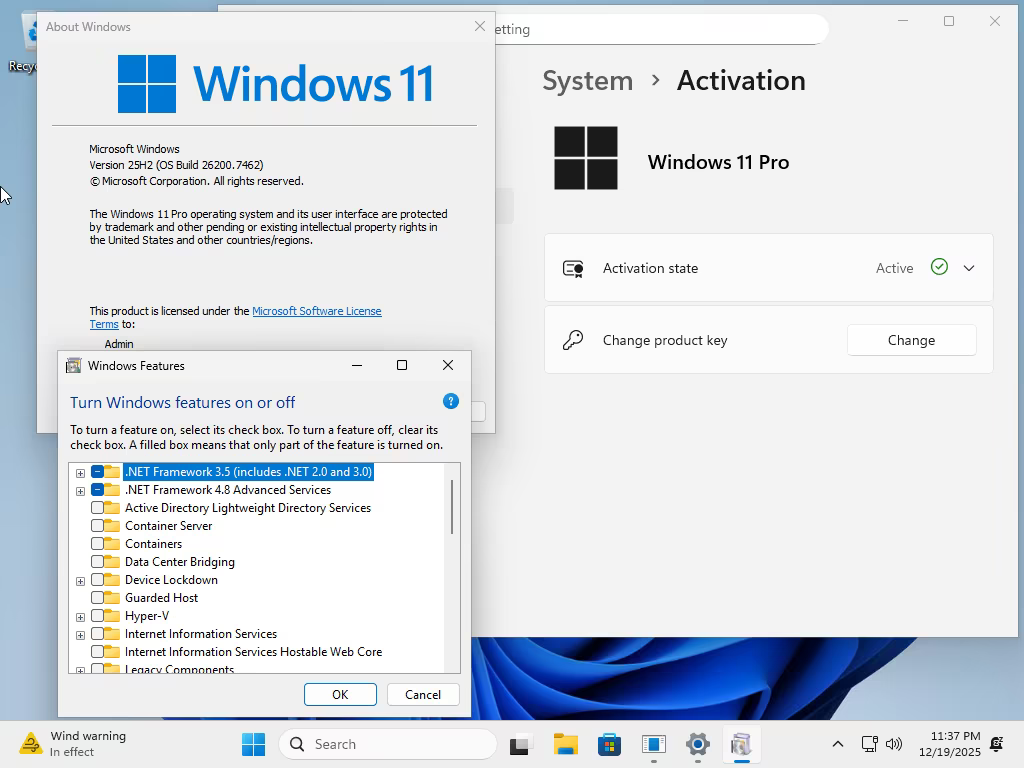This screenshot has width=1024, height=768.
Task: Click the Windows Features list scrollbar
Action: [452, 507]
